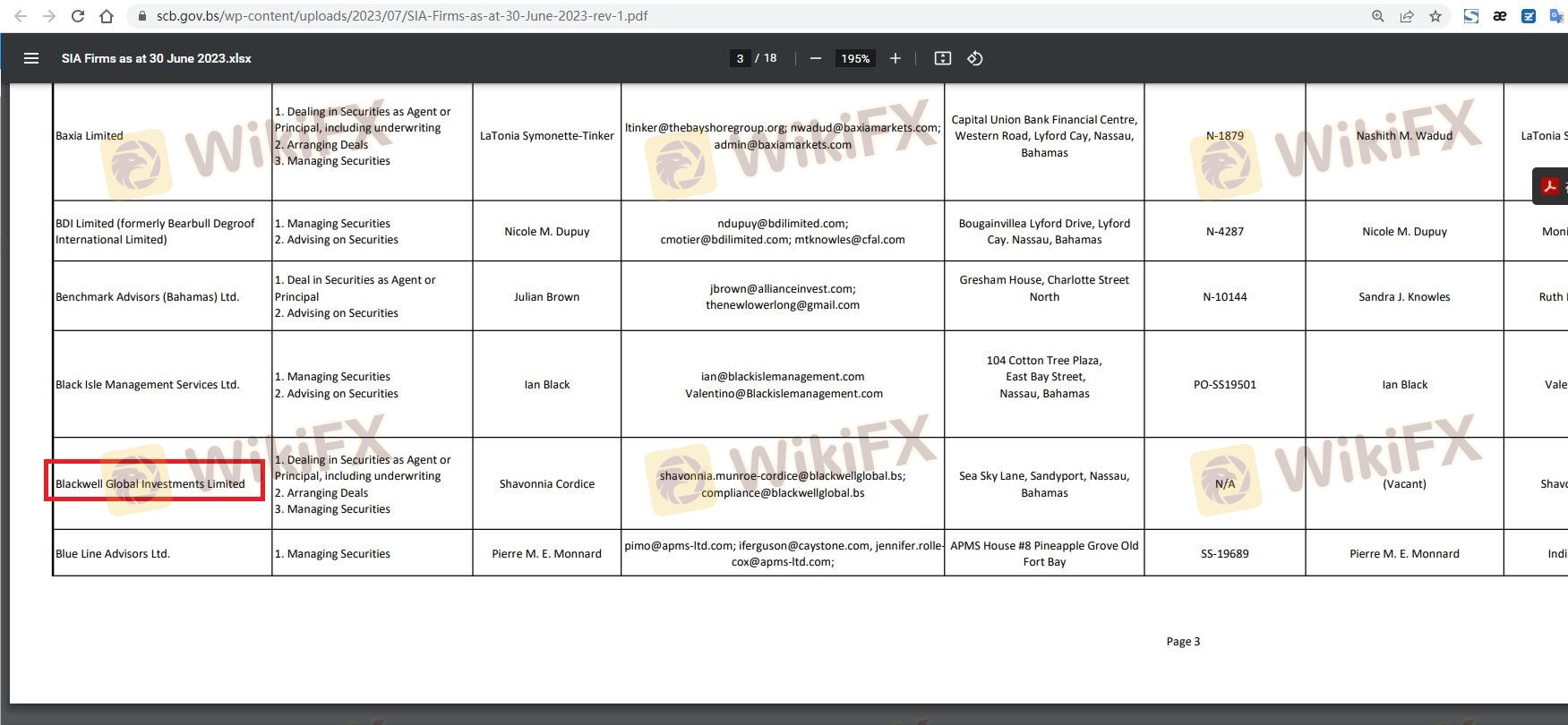Click 'Pierre M. E. Monnard' in the contact column
The height and width of the screenshot is (725, 1568).
click(x=547, y=554)
